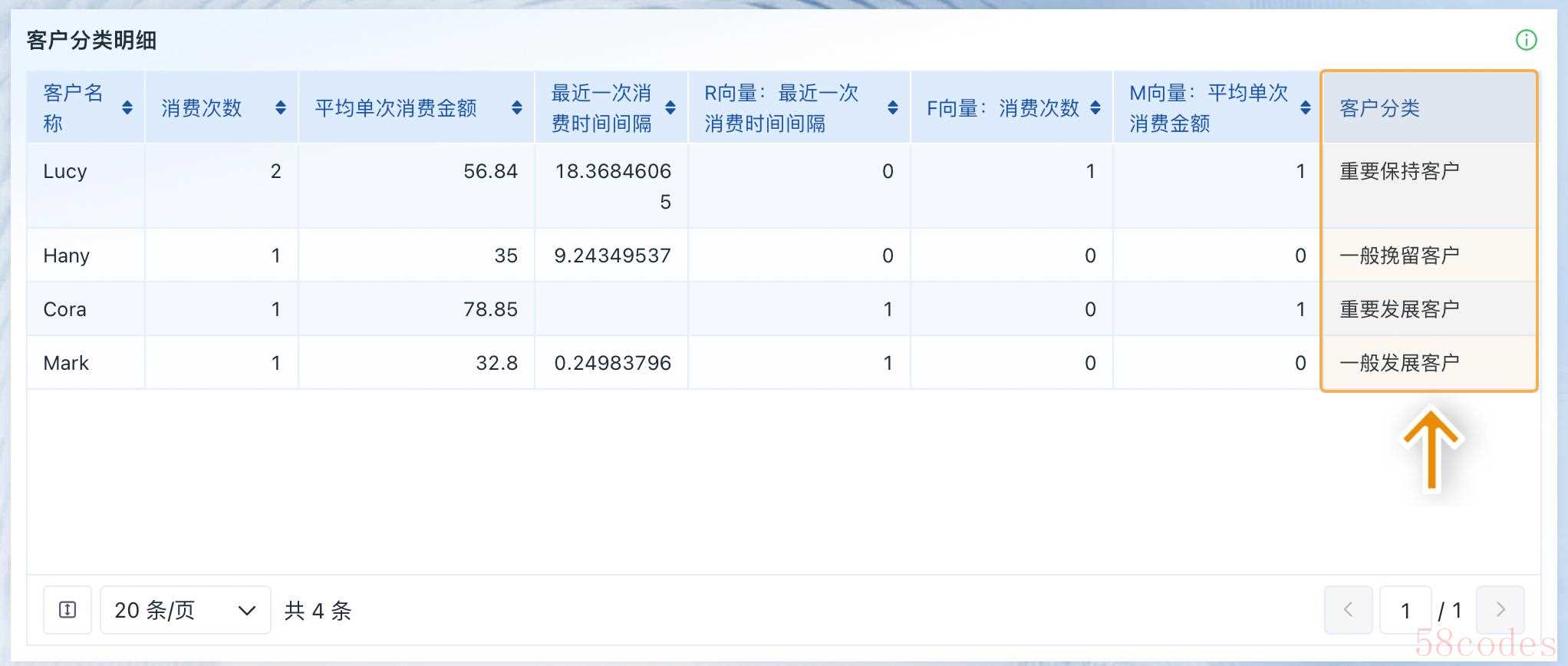
Task: Go to the previous page arrow
Action: click(x=1348, y=610)
